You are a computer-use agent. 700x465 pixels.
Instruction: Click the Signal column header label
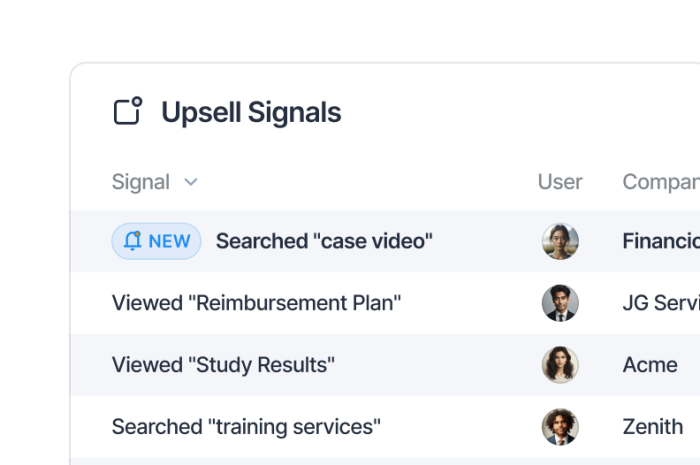click(141, 182)
